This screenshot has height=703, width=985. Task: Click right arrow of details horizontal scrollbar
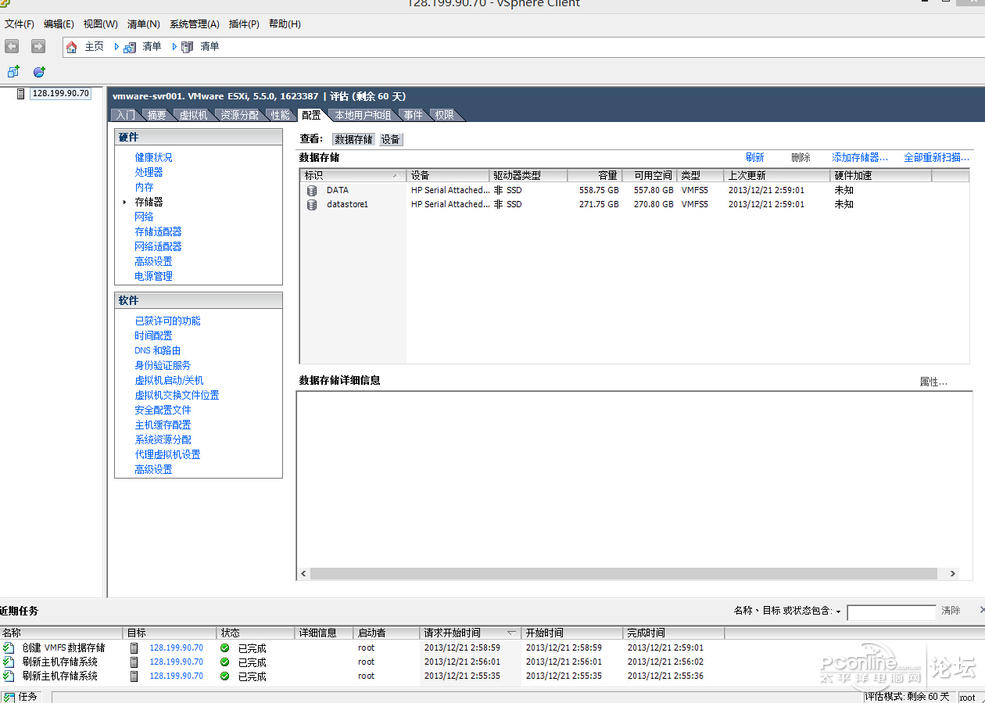(953, 574)
